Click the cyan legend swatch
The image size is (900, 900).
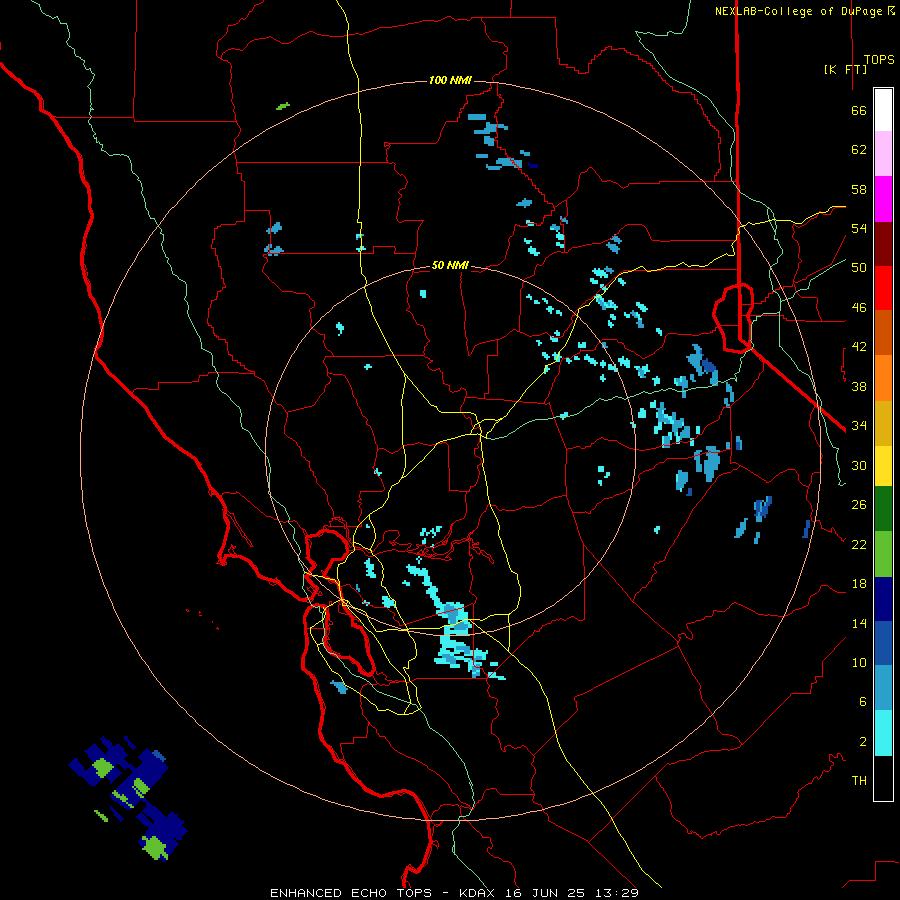point(883,733)
